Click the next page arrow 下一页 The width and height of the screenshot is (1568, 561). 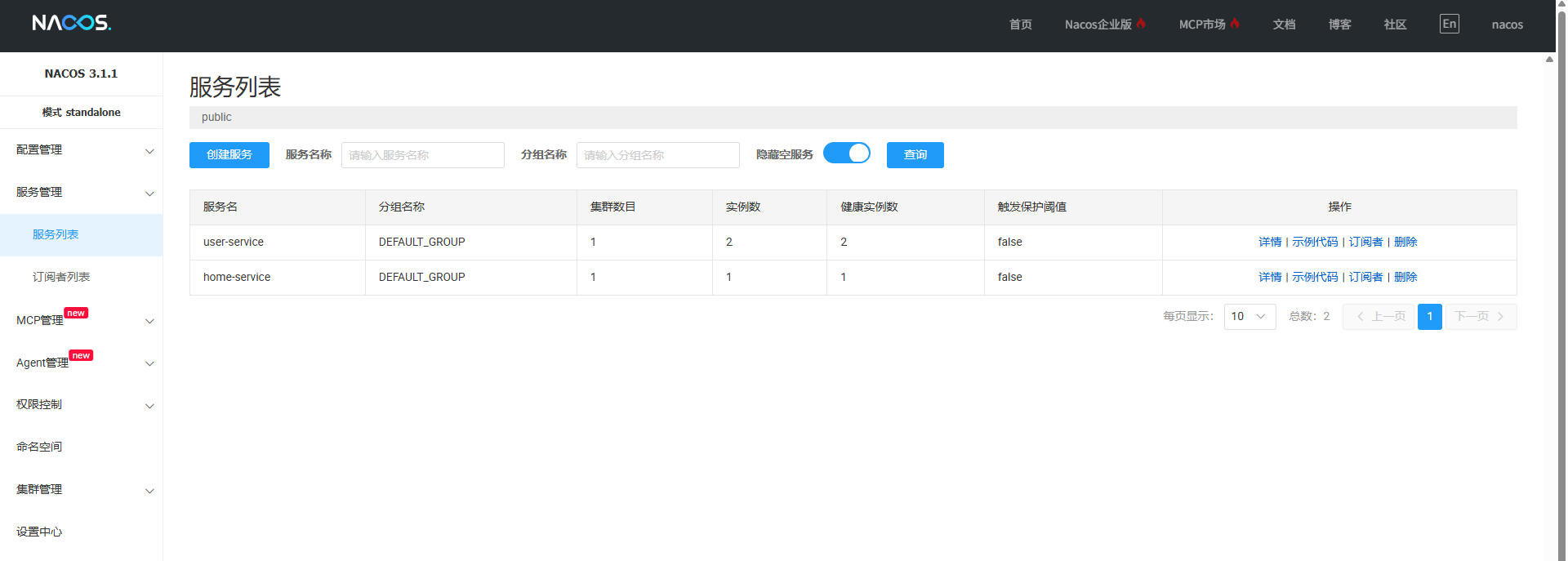(1480, 317)
